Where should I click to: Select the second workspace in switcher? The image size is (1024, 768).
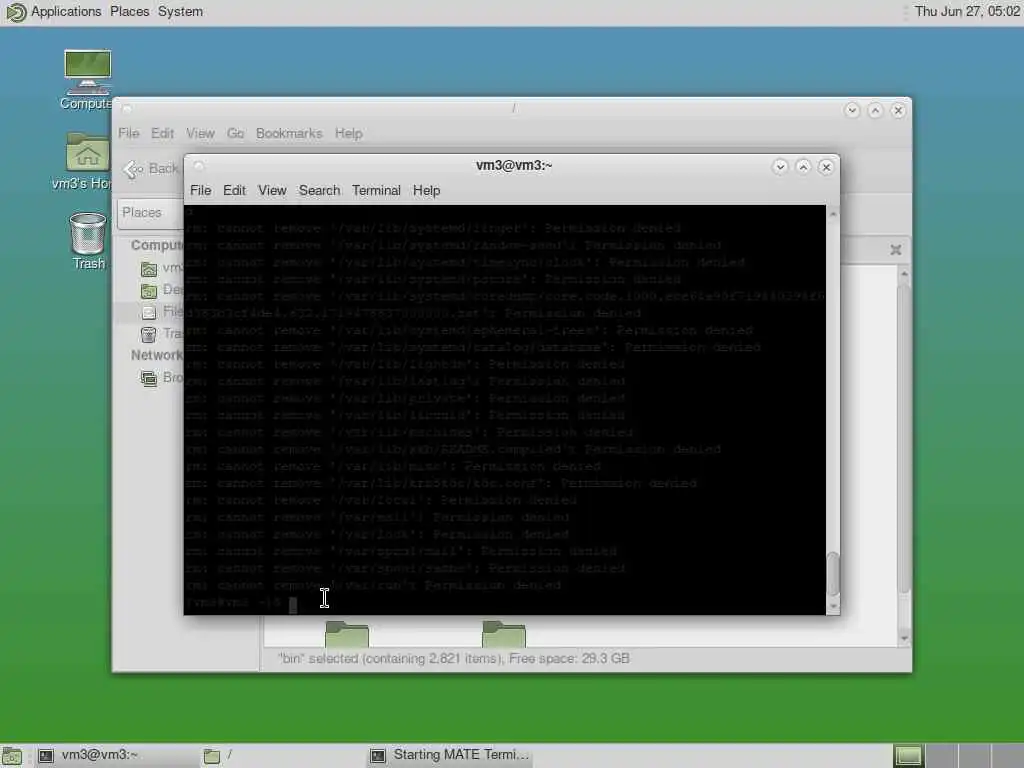pos(941,756)
